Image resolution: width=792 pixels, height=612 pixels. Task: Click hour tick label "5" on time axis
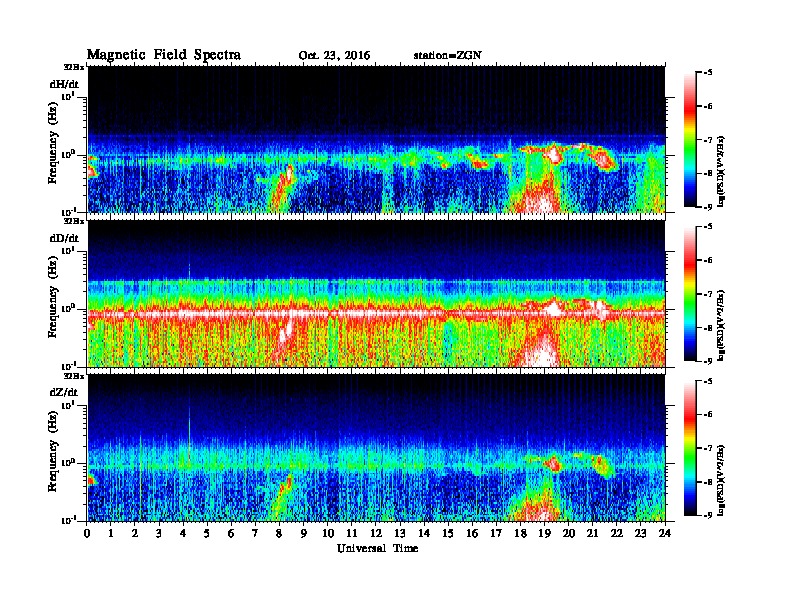[x=207, y=534]
